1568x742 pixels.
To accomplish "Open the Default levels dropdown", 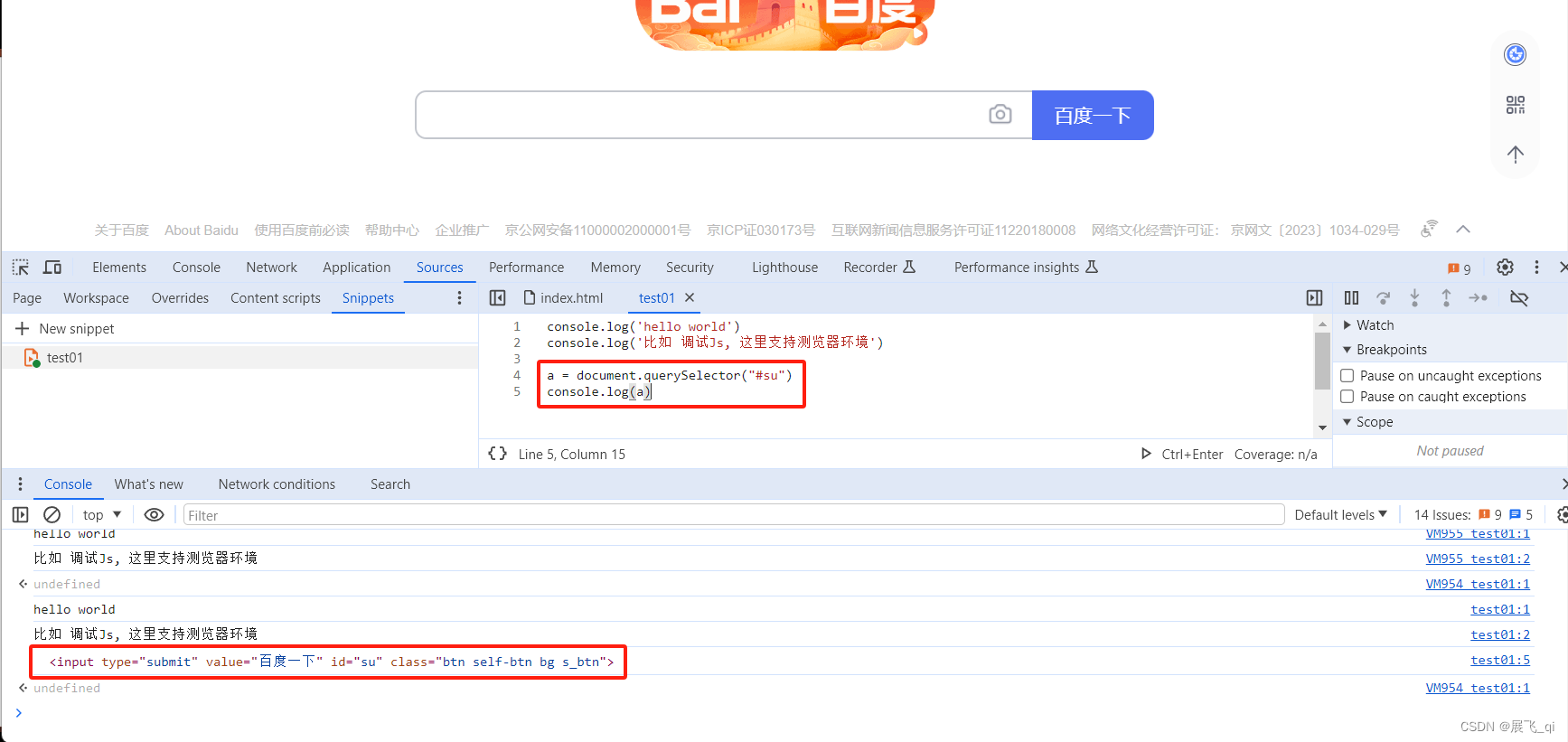I will coord(1340,515).
